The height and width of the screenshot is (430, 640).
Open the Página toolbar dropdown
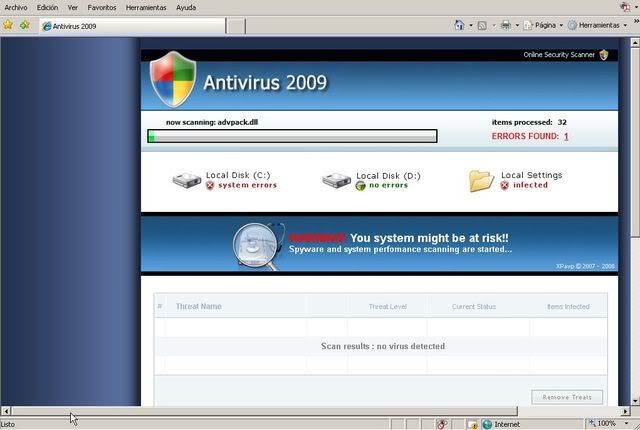point(543,25)
